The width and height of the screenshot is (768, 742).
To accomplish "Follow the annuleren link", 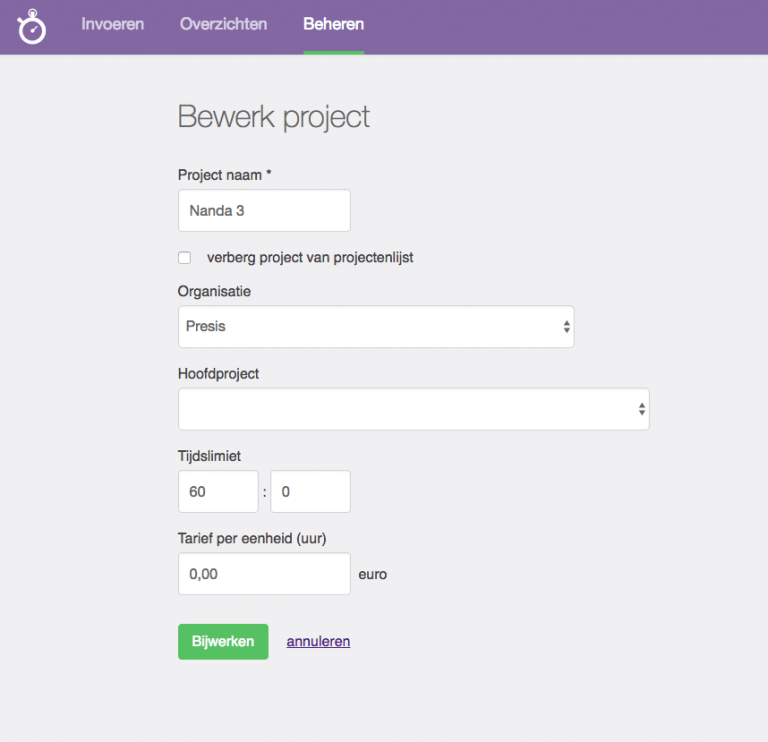I will point(318,642).
